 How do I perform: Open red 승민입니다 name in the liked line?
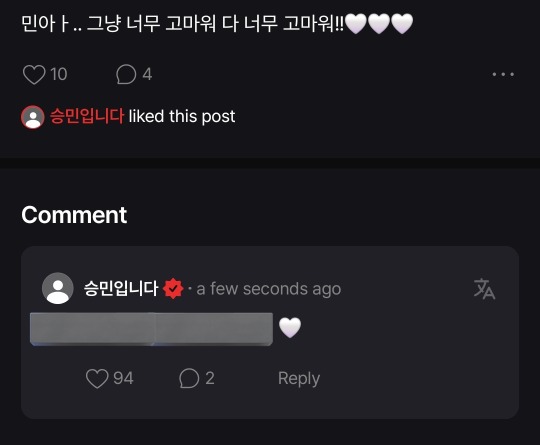(87, 116)
